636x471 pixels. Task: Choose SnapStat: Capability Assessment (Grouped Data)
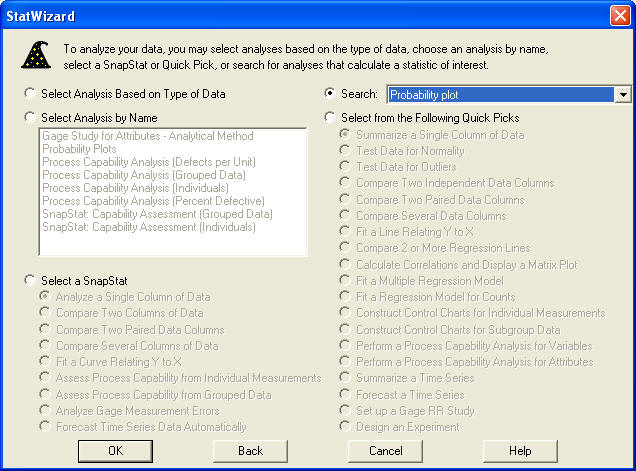pos(157,214)
